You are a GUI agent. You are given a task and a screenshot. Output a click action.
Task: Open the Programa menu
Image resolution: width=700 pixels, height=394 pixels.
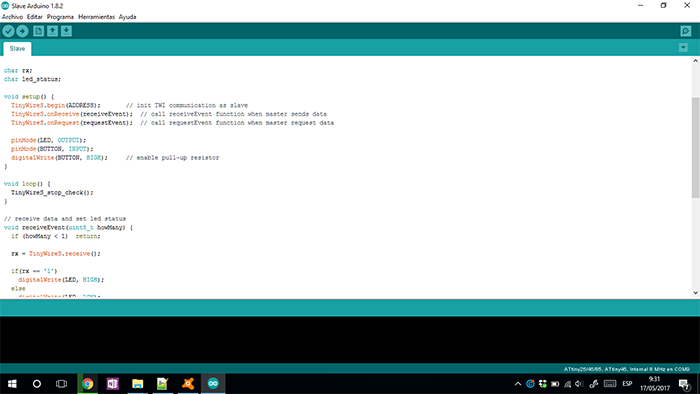(60, 17)
